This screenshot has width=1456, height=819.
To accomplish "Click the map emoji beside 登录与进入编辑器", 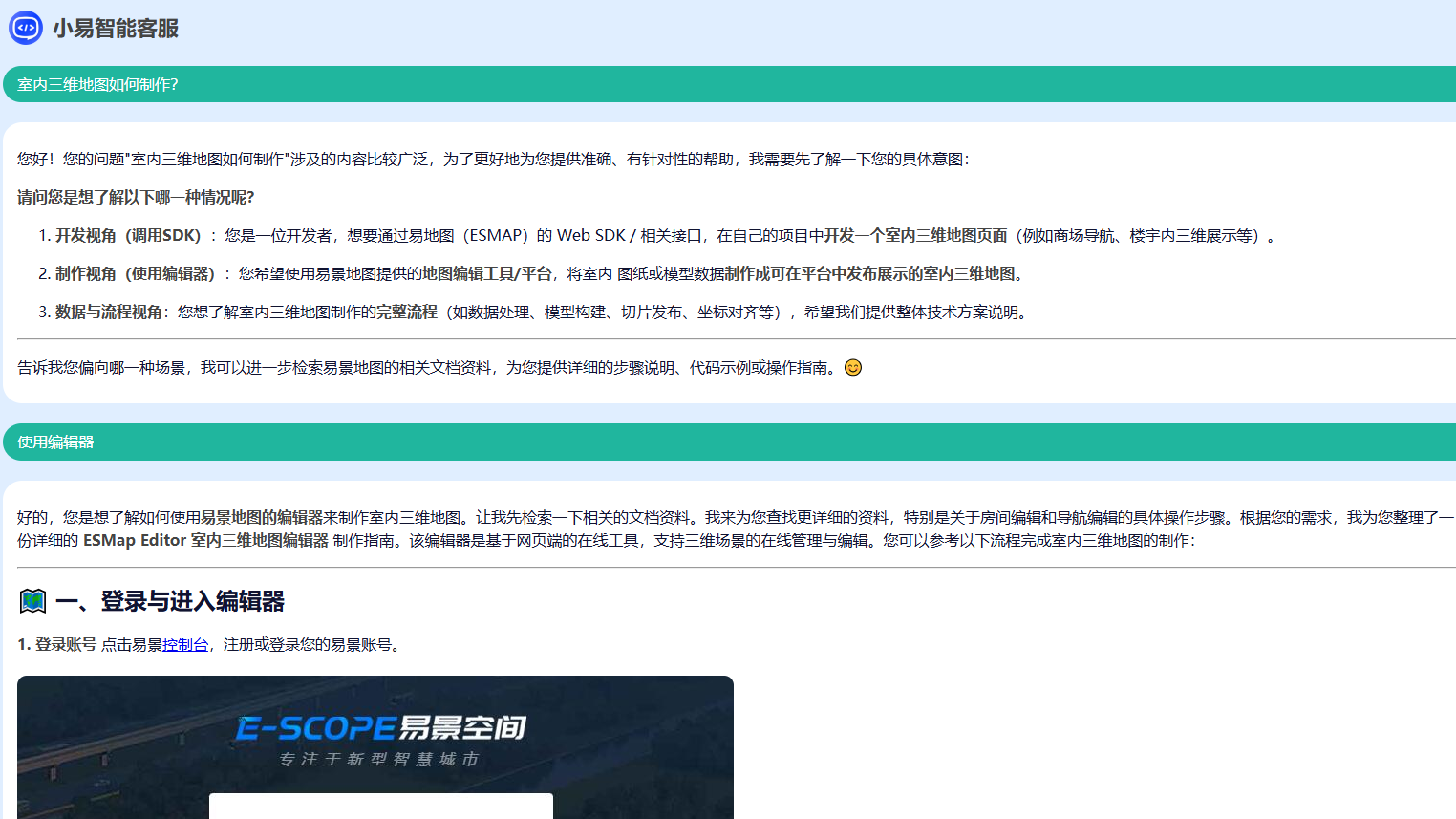I will (32, 601).
